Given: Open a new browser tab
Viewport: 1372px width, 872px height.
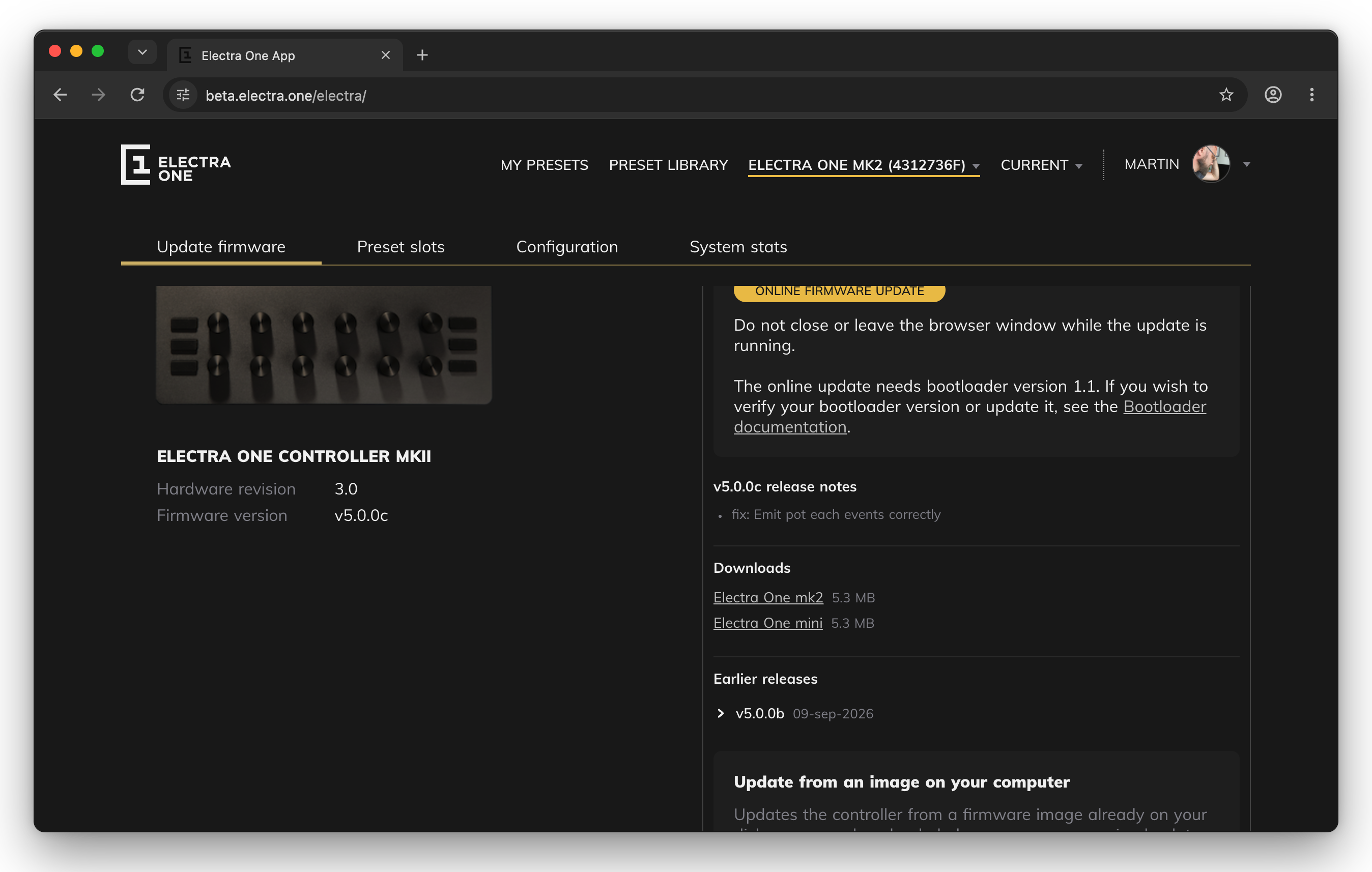Looking at the screenshot, I should 422,55.
